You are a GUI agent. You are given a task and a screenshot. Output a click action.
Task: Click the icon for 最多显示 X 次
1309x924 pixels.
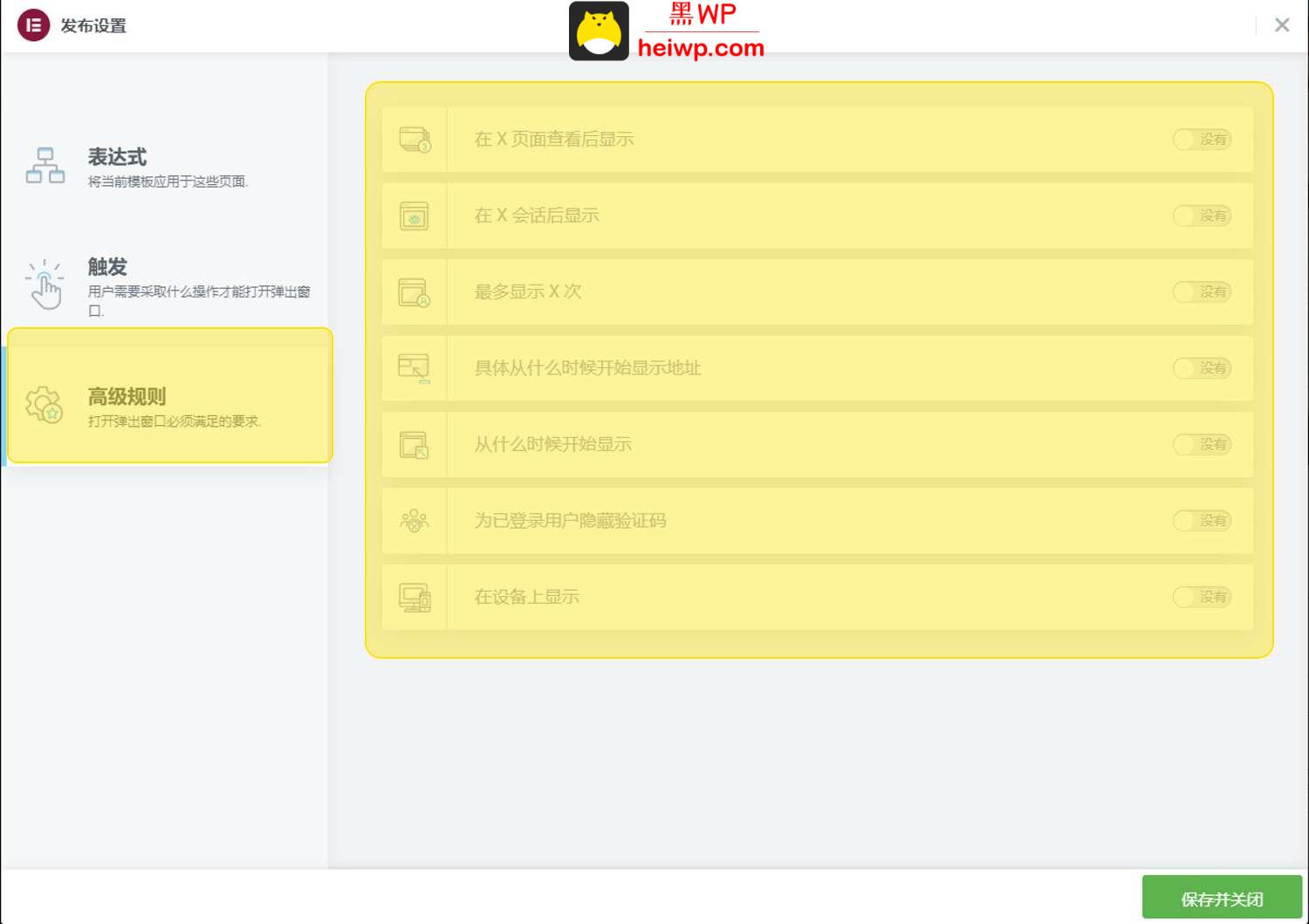coord(415,292)
